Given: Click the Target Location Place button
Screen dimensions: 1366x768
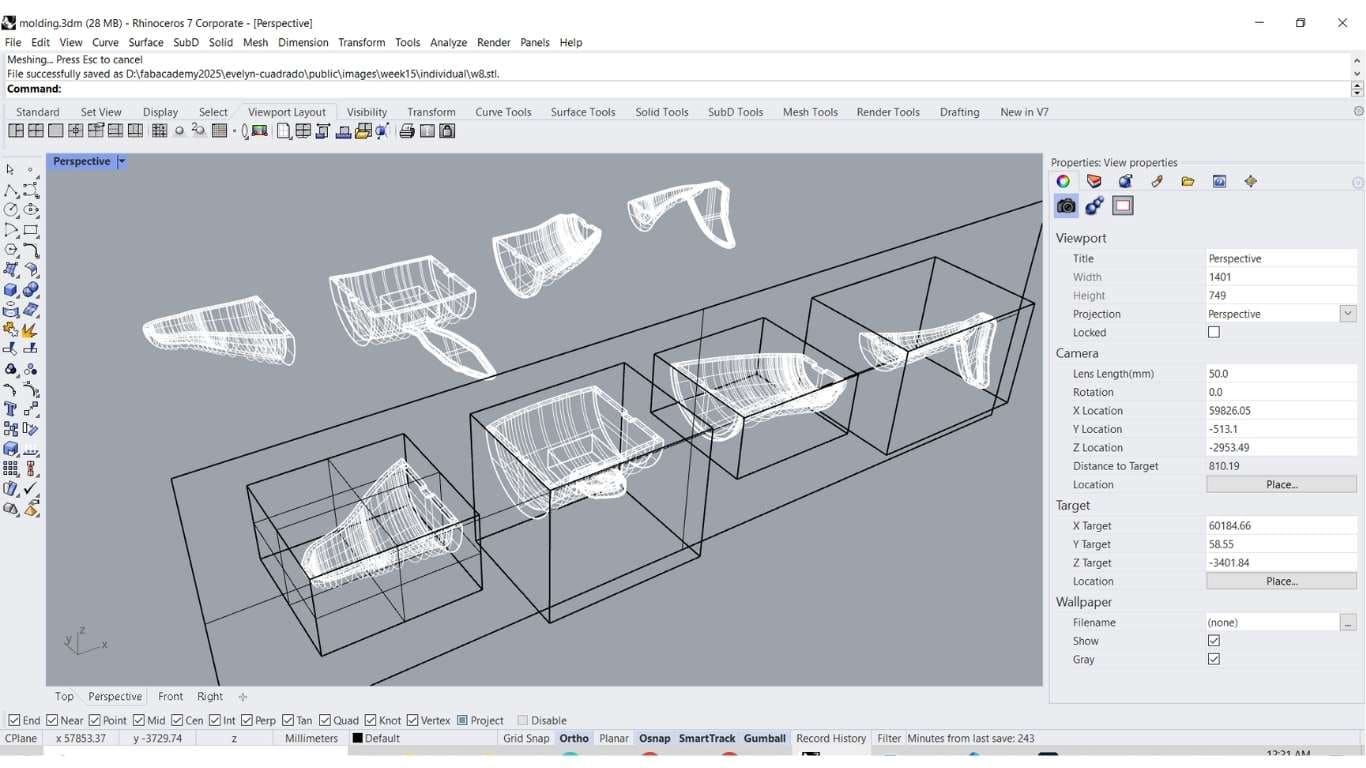Looking at the screenshot, I should pyautogui.click(x=1282, y=581).
